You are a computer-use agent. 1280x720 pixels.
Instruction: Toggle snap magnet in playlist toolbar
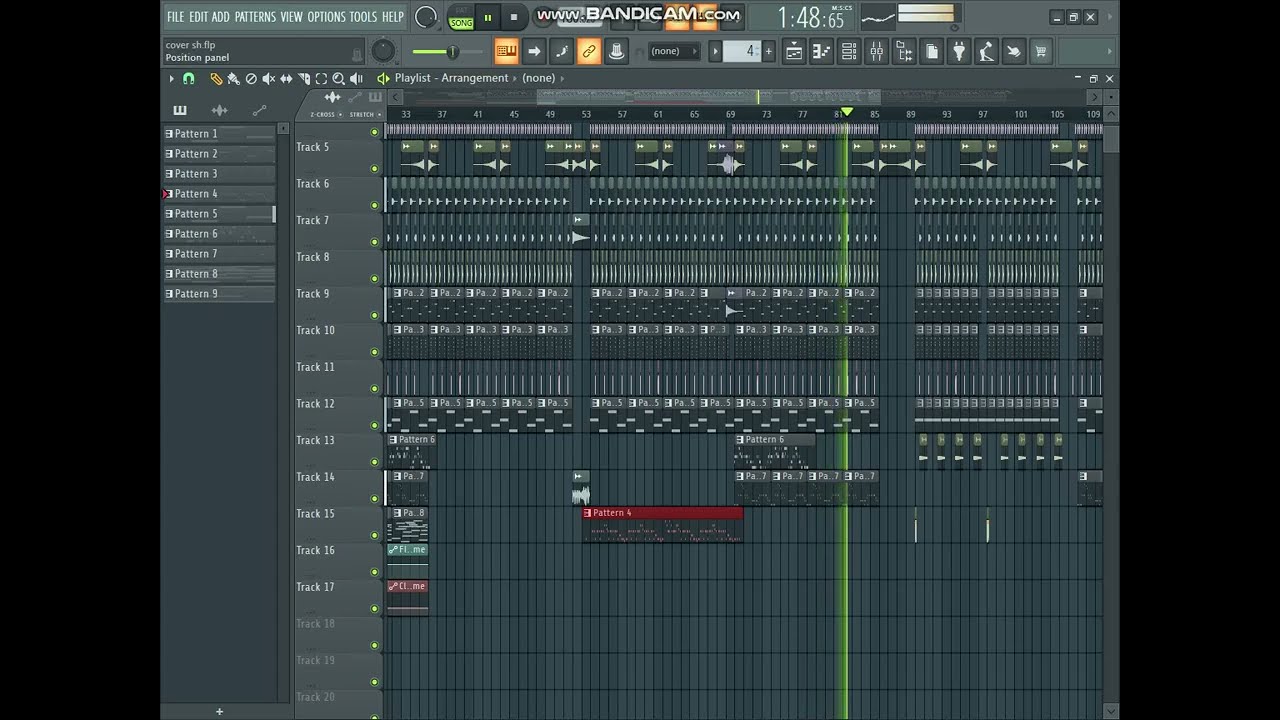coord(188,78)
